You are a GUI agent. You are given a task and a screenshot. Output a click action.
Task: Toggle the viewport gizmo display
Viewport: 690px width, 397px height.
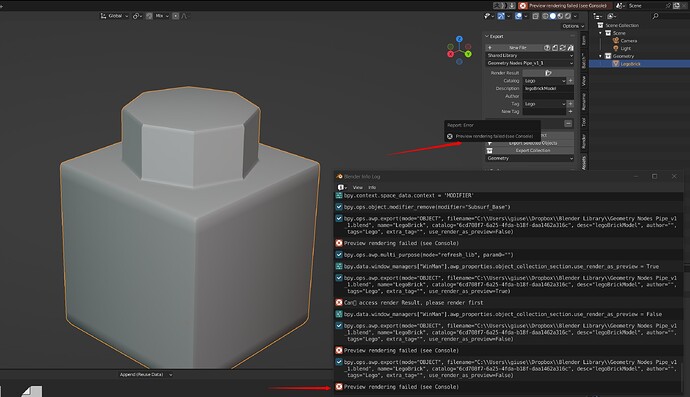pos(501,16)
